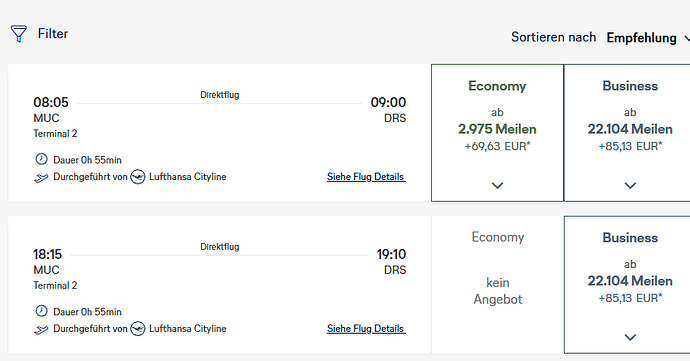Click Lufthansa logo on the 08:05 flight

[x=138, y=177]
